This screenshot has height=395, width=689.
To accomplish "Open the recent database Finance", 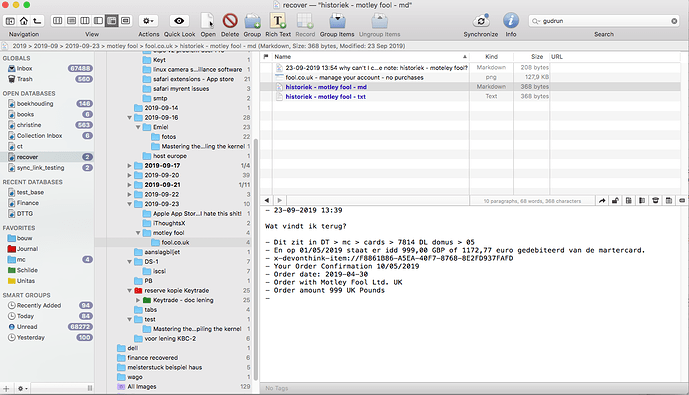I will 28,203.
